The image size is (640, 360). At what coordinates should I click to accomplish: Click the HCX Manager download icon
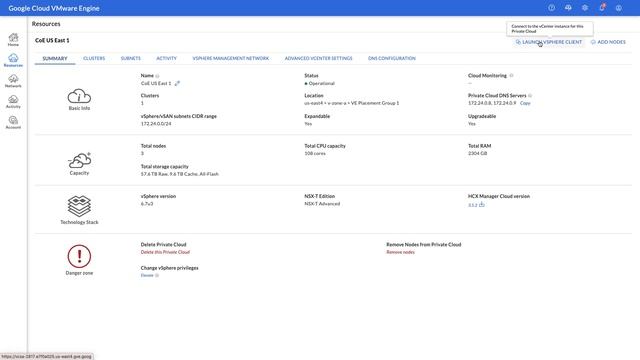click(482, 204)
